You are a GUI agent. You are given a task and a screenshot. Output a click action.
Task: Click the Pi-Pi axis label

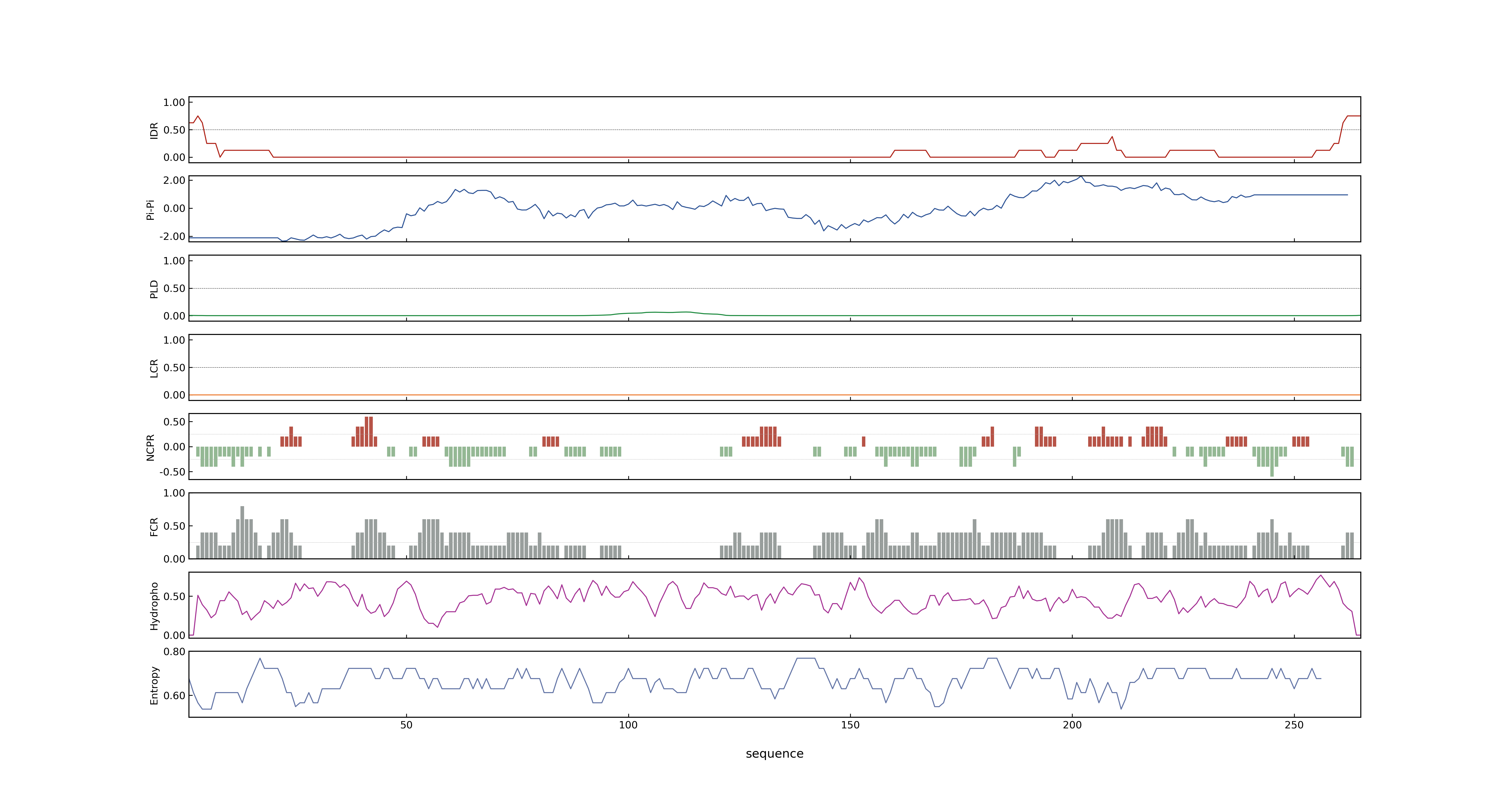coord(150,209)
